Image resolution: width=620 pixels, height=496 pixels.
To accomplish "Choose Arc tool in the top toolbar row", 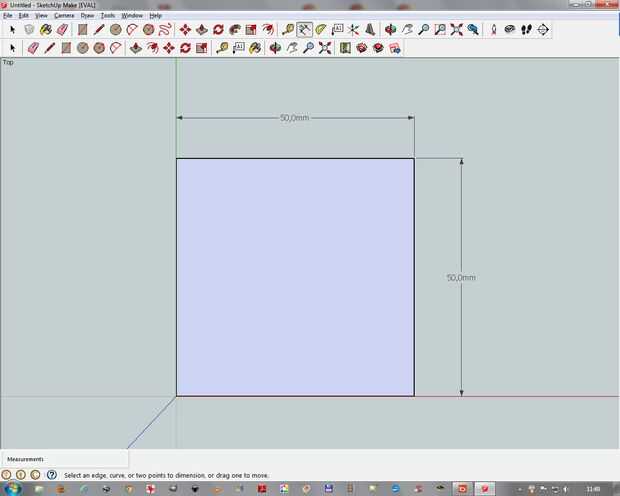I will (132, 30).
